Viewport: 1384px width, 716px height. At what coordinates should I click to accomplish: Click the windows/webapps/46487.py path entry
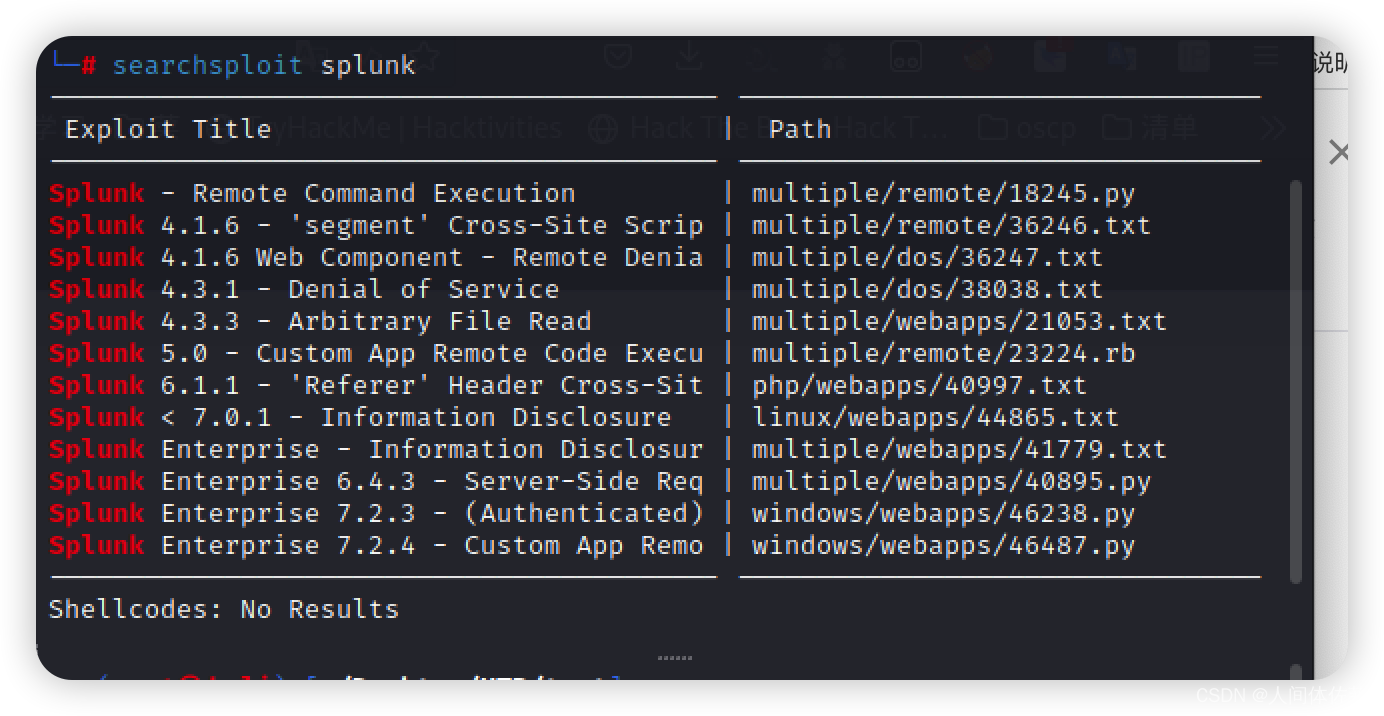(x=943, y=545)
